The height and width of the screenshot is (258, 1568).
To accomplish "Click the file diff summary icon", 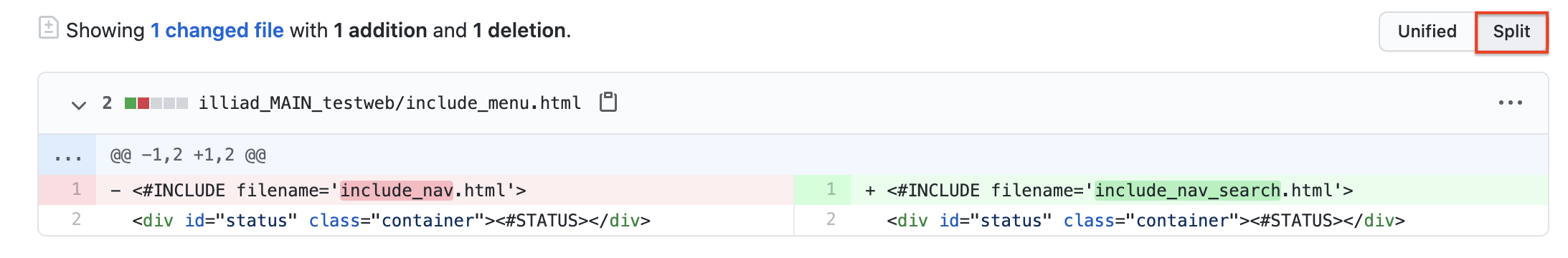I will coord(48,29).
